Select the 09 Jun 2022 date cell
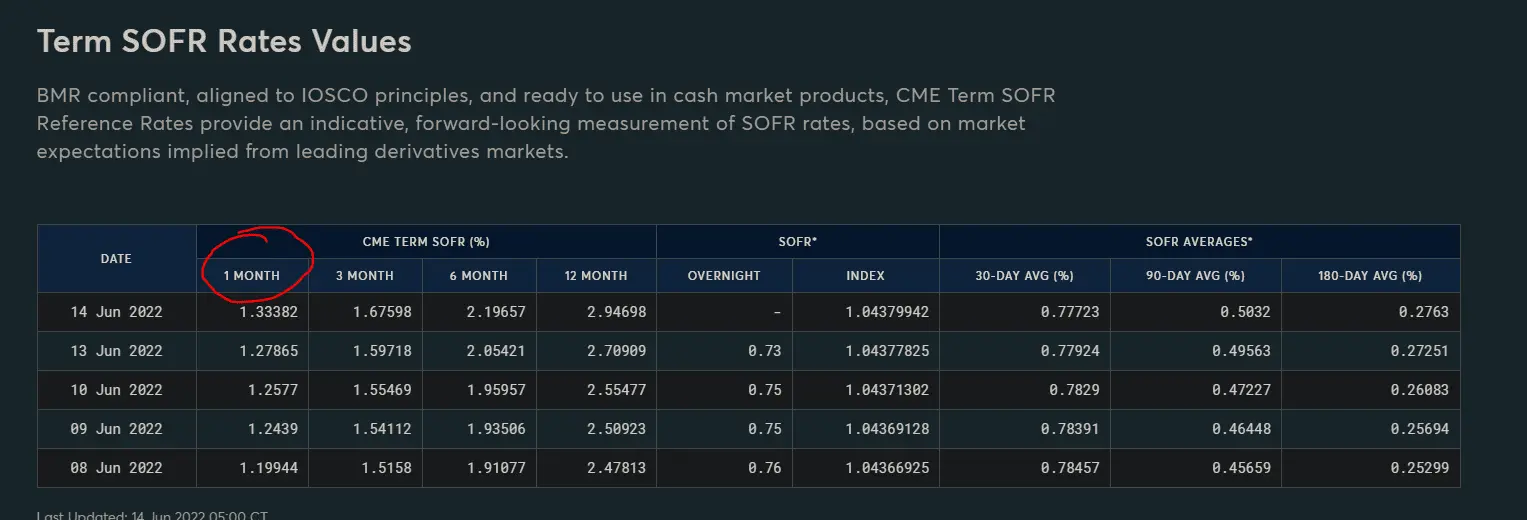Image resolution: width=1527 pixels, height=520 pixels. pyautogui.click(x=116, y=429)
